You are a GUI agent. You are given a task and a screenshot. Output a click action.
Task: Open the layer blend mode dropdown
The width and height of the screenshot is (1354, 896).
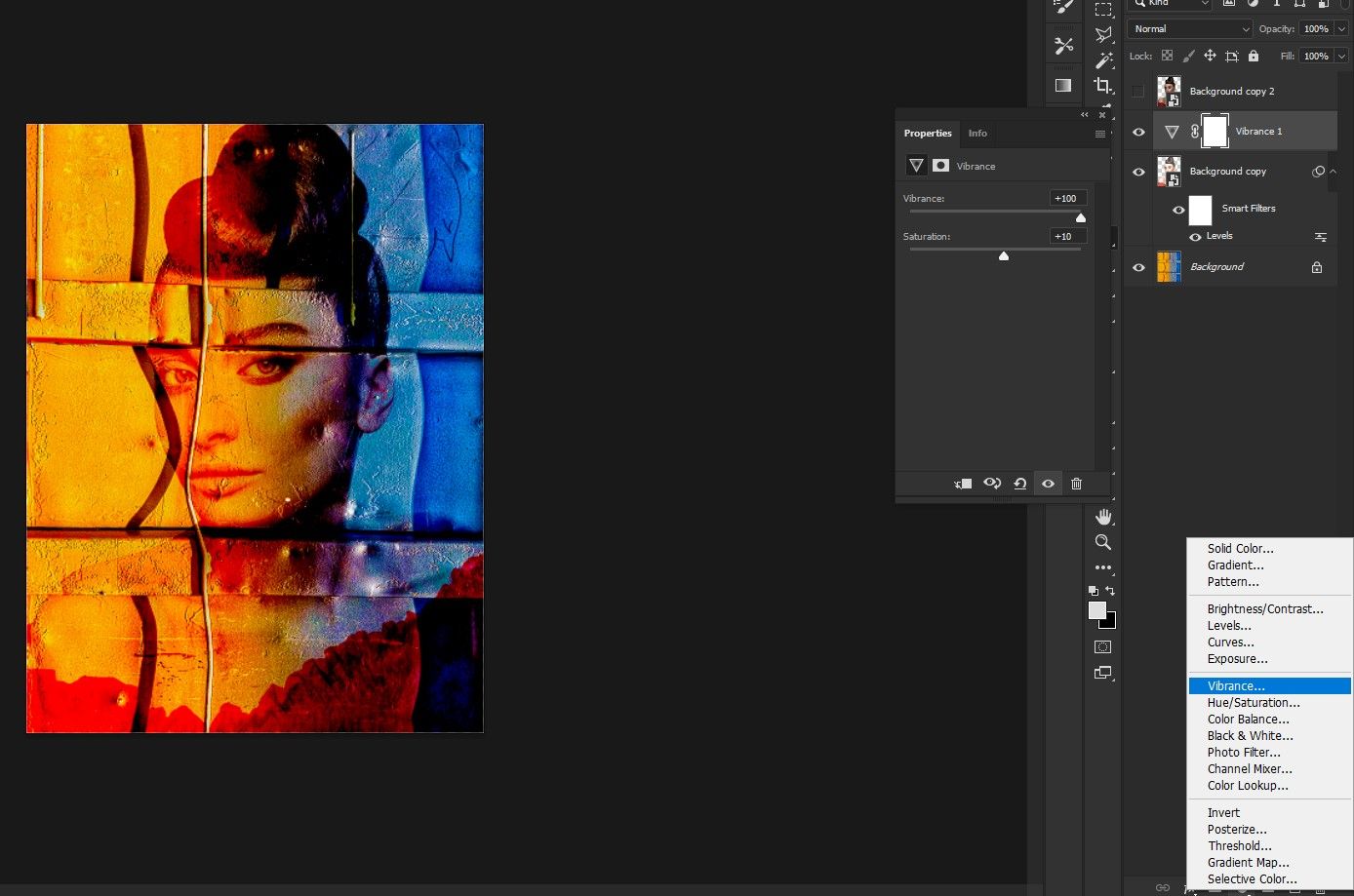1188,28
